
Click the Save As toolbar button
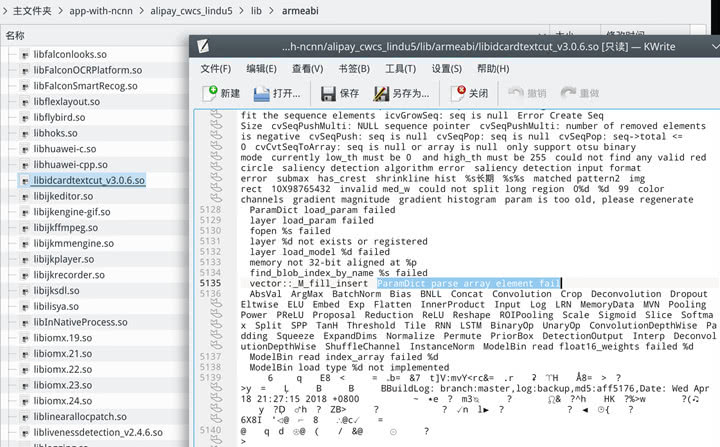click(401, 94)
